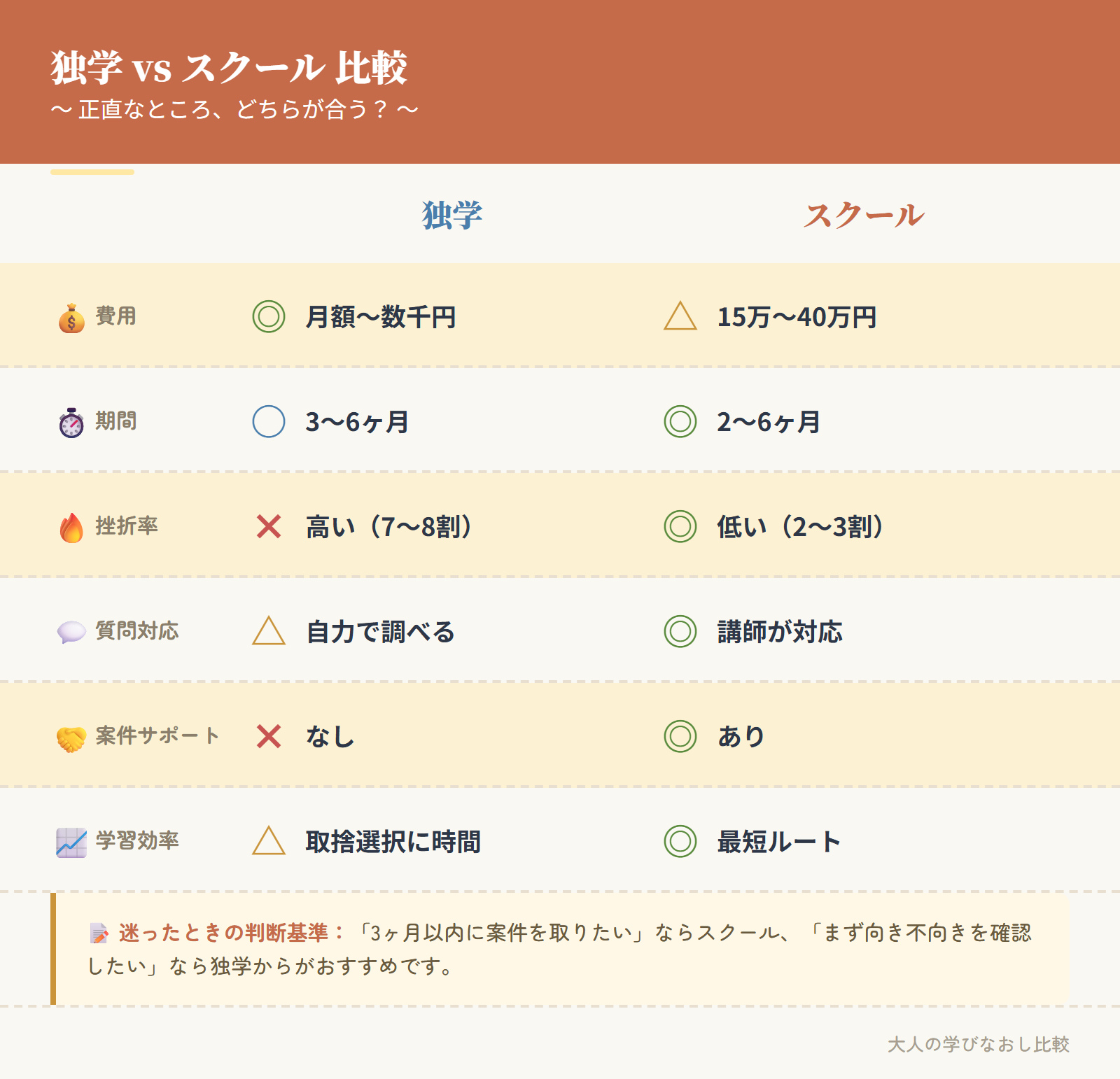This screenshot has height=1079, width=1120.
Task: Click the value 取捨選択に時間
Action: coord(393,842)
